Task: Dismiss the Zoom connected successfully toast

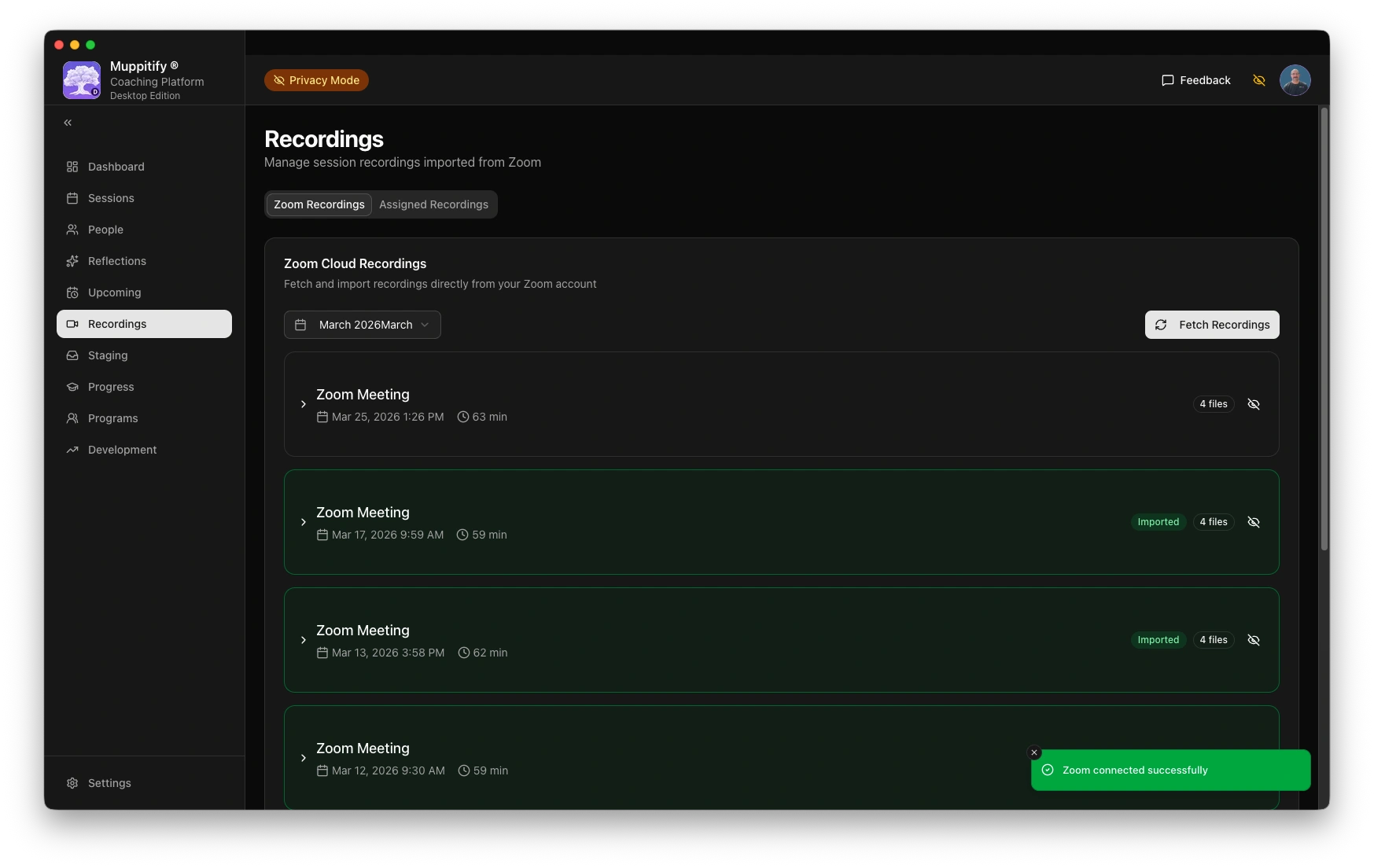Action: 1034,752
